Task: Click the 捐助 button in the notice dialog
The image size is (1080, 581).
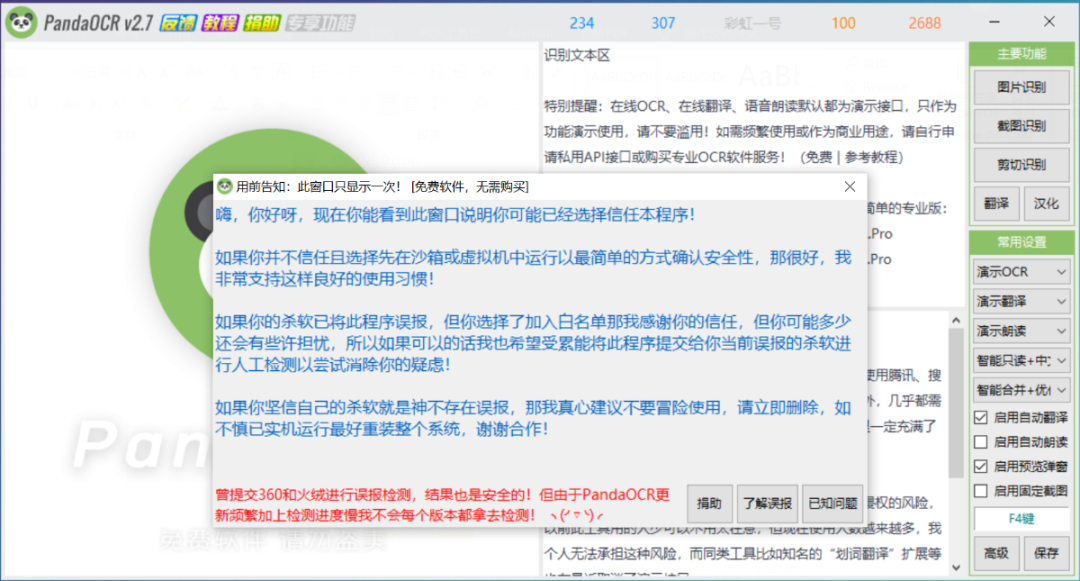Action: coord(709,503)
